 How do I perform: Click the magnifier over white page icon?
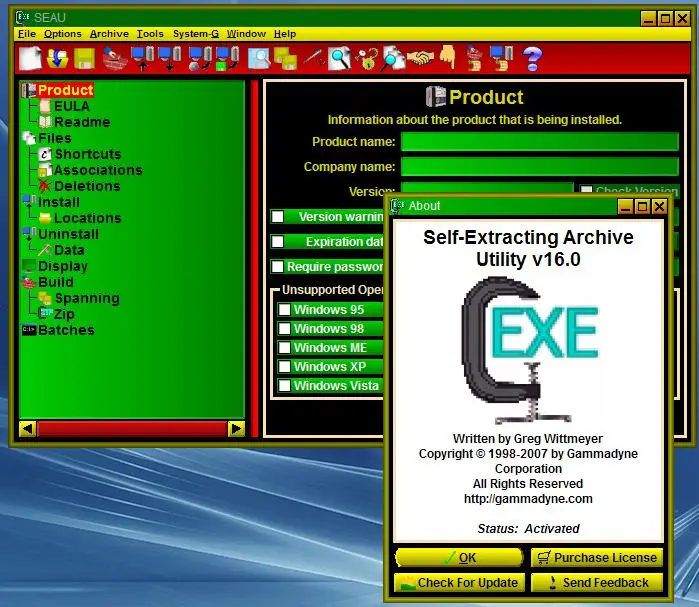tap(339, 58)
